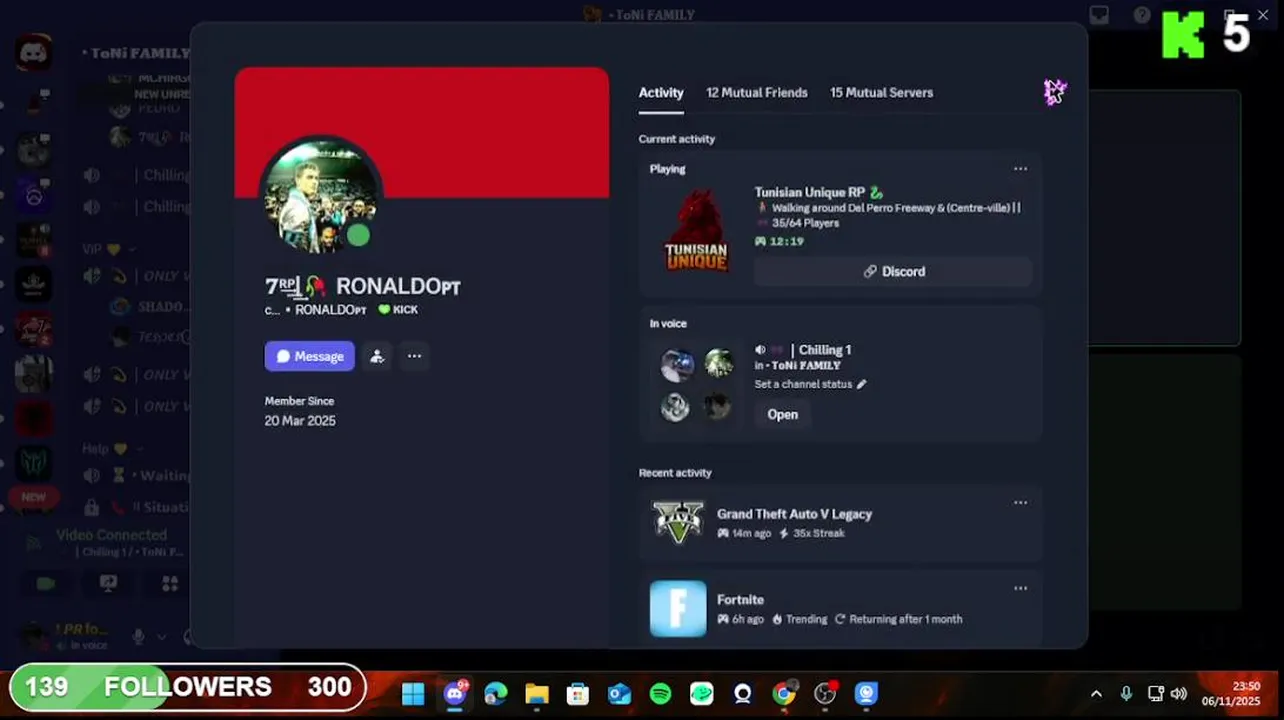
Task: Click the Tunisian Unique game logo
Action: (697, 231)
